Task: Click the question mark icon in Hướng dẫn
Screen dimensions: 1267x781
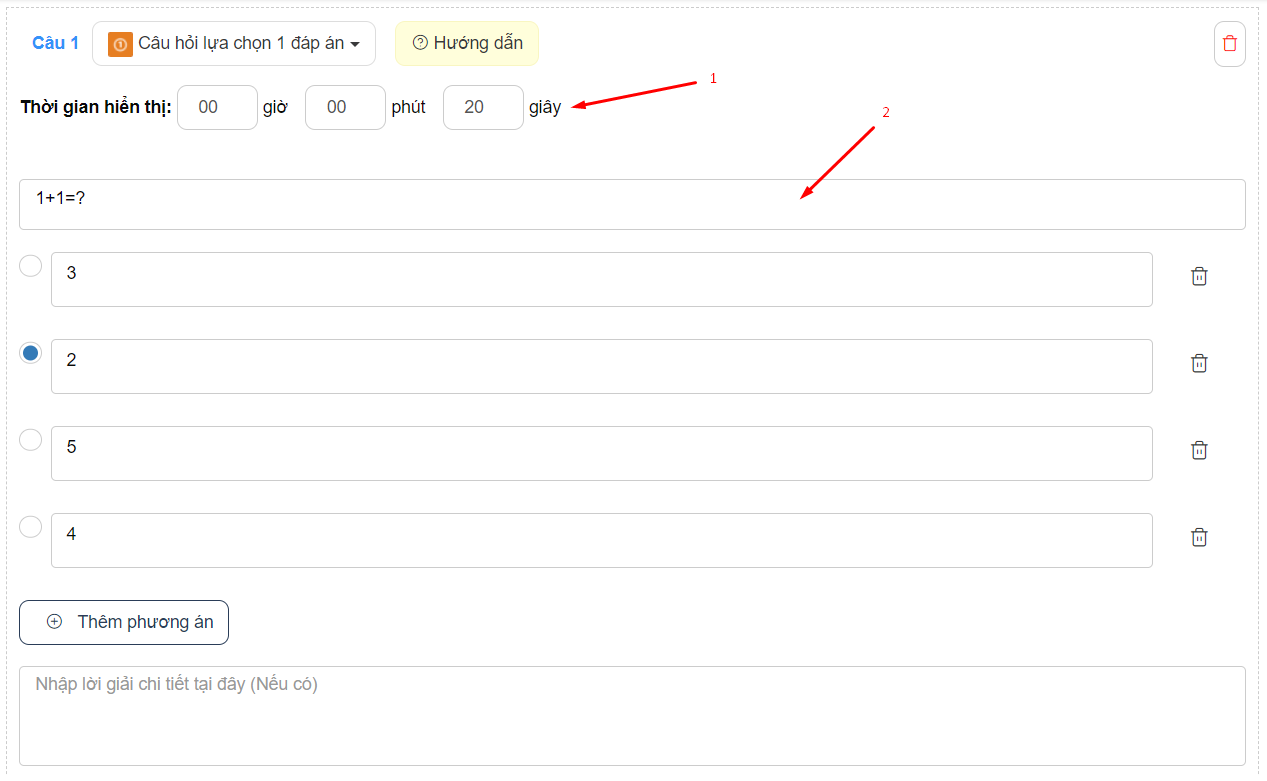Action: 420,43
